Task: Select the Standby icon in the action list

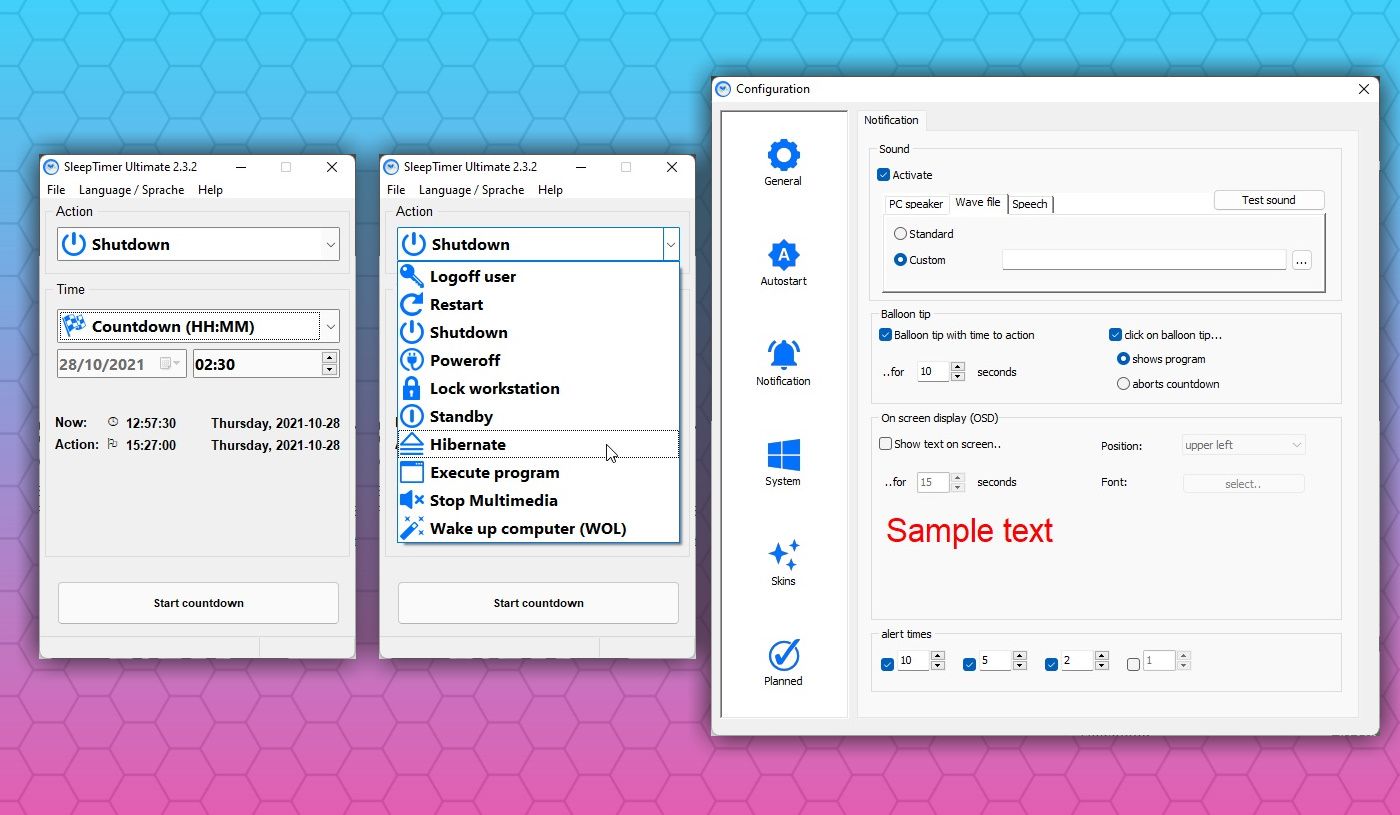Action: pyautogui.click(x=411, y=416)
